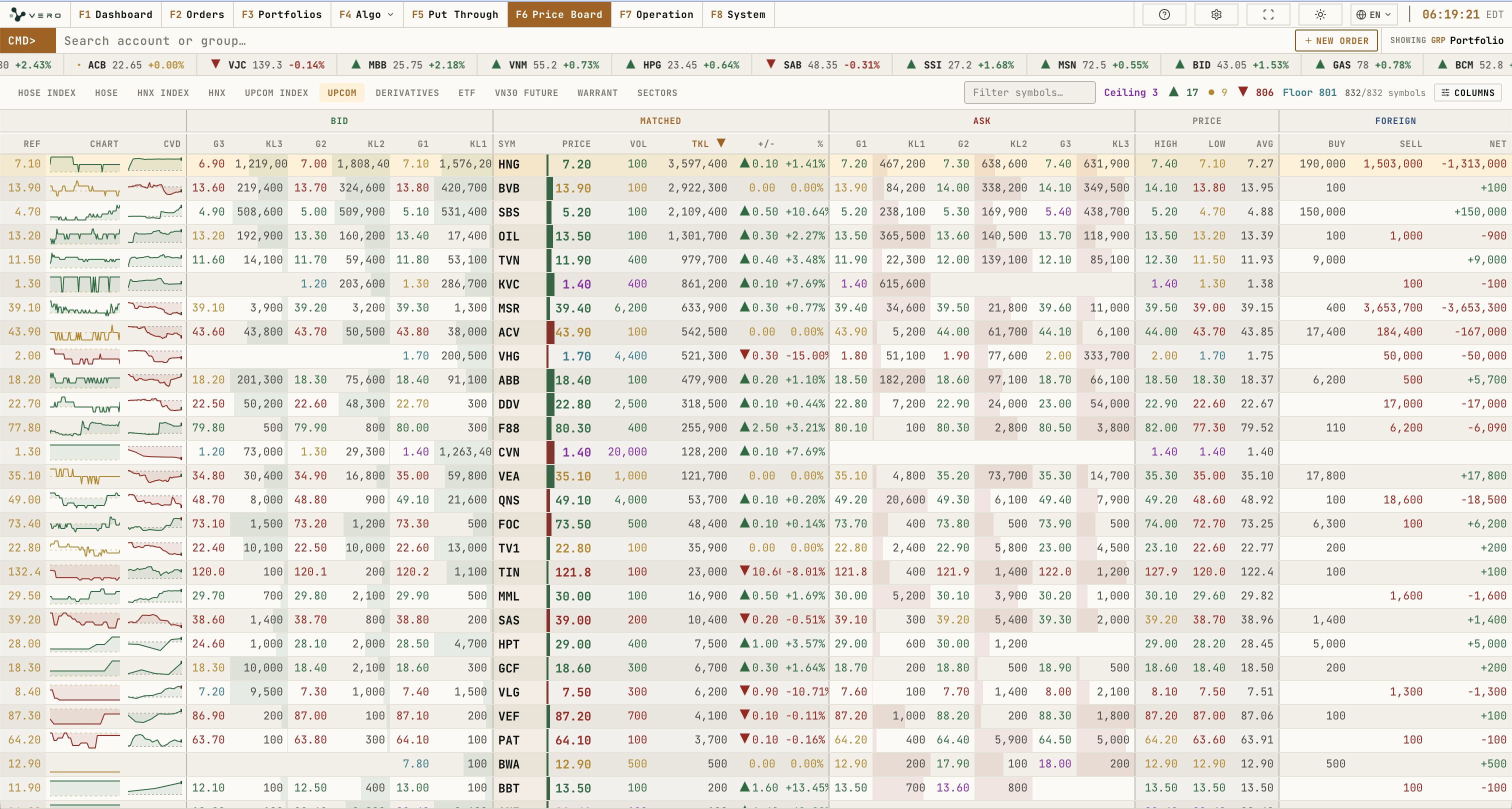Switch to WARRANT market tab
This screenshot has width=1512, height=809.
597,93
